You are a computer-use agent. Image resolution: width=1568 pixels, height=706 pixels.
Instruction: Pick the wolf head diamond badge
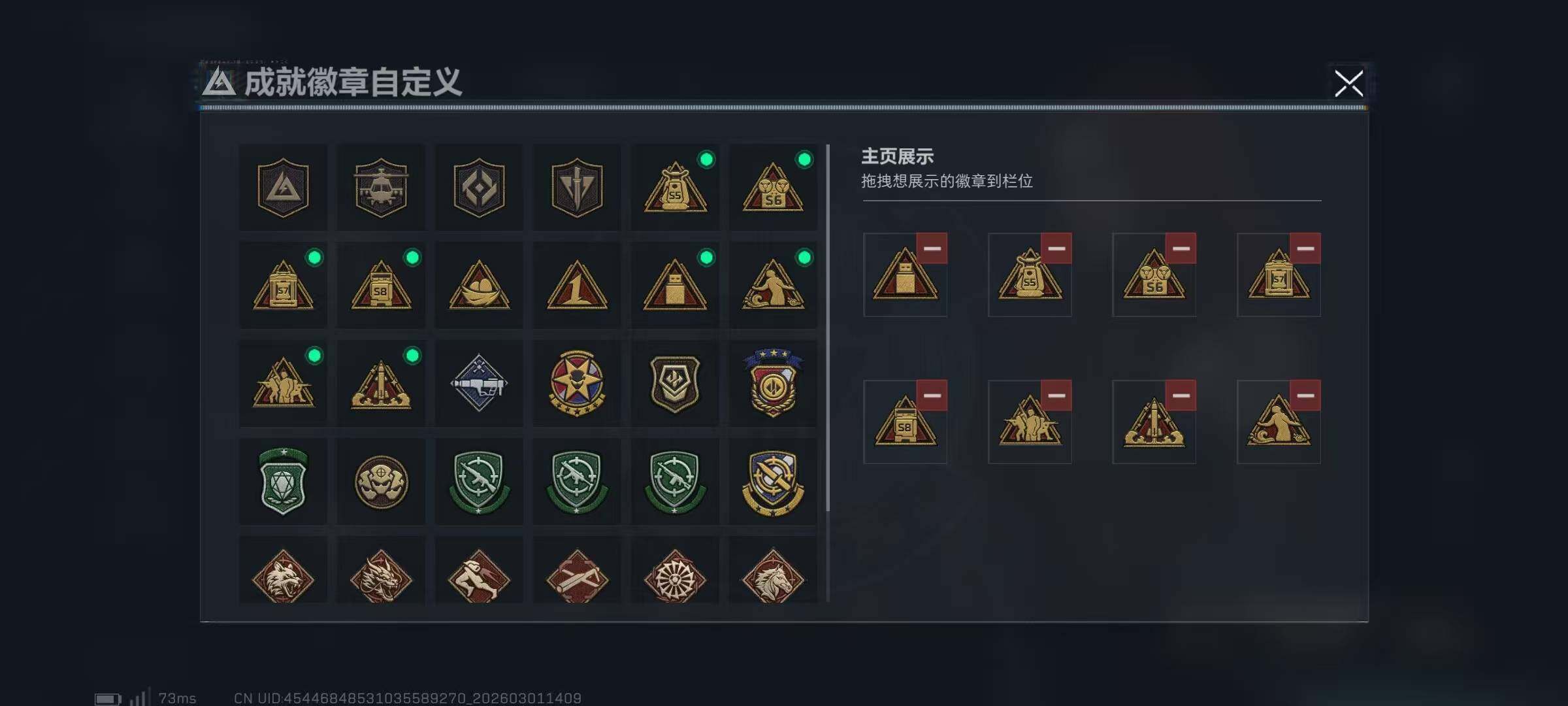tap(283, 571)
